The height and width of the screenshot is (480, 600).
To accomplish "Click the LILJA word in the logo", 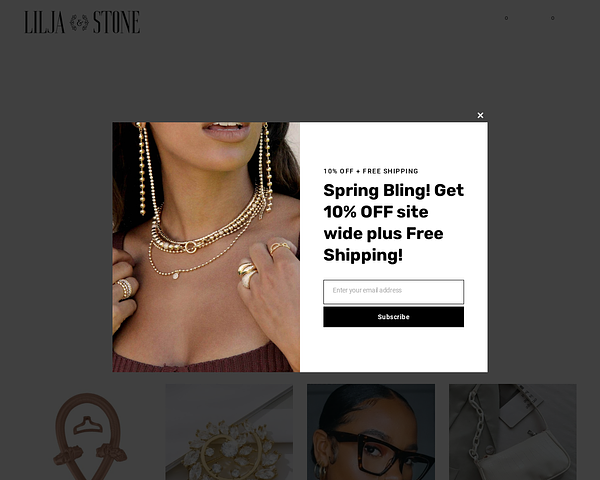I will tap(44, 22).
